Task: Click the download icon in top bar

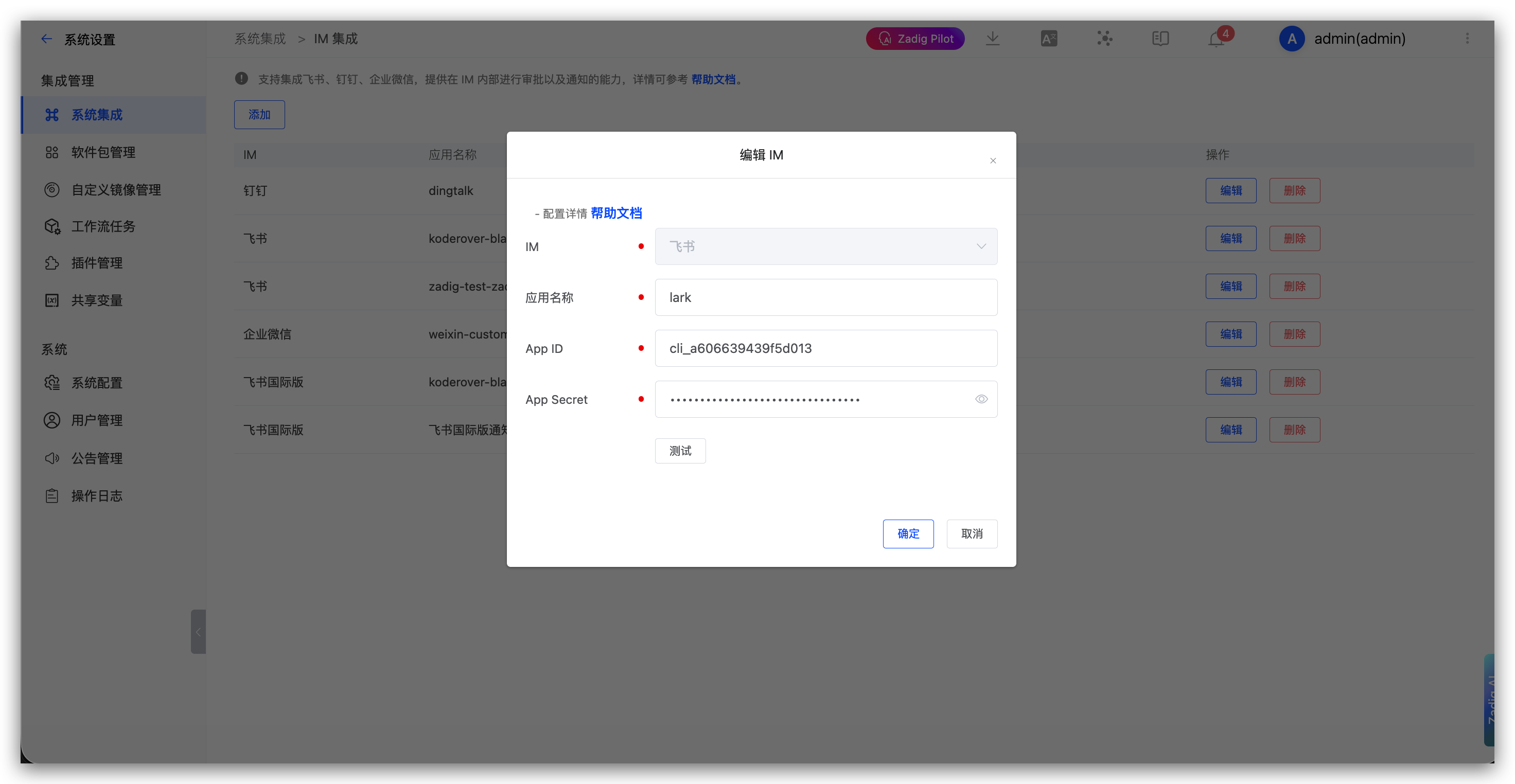Action: pyautogui.click(x=992, y=39)
